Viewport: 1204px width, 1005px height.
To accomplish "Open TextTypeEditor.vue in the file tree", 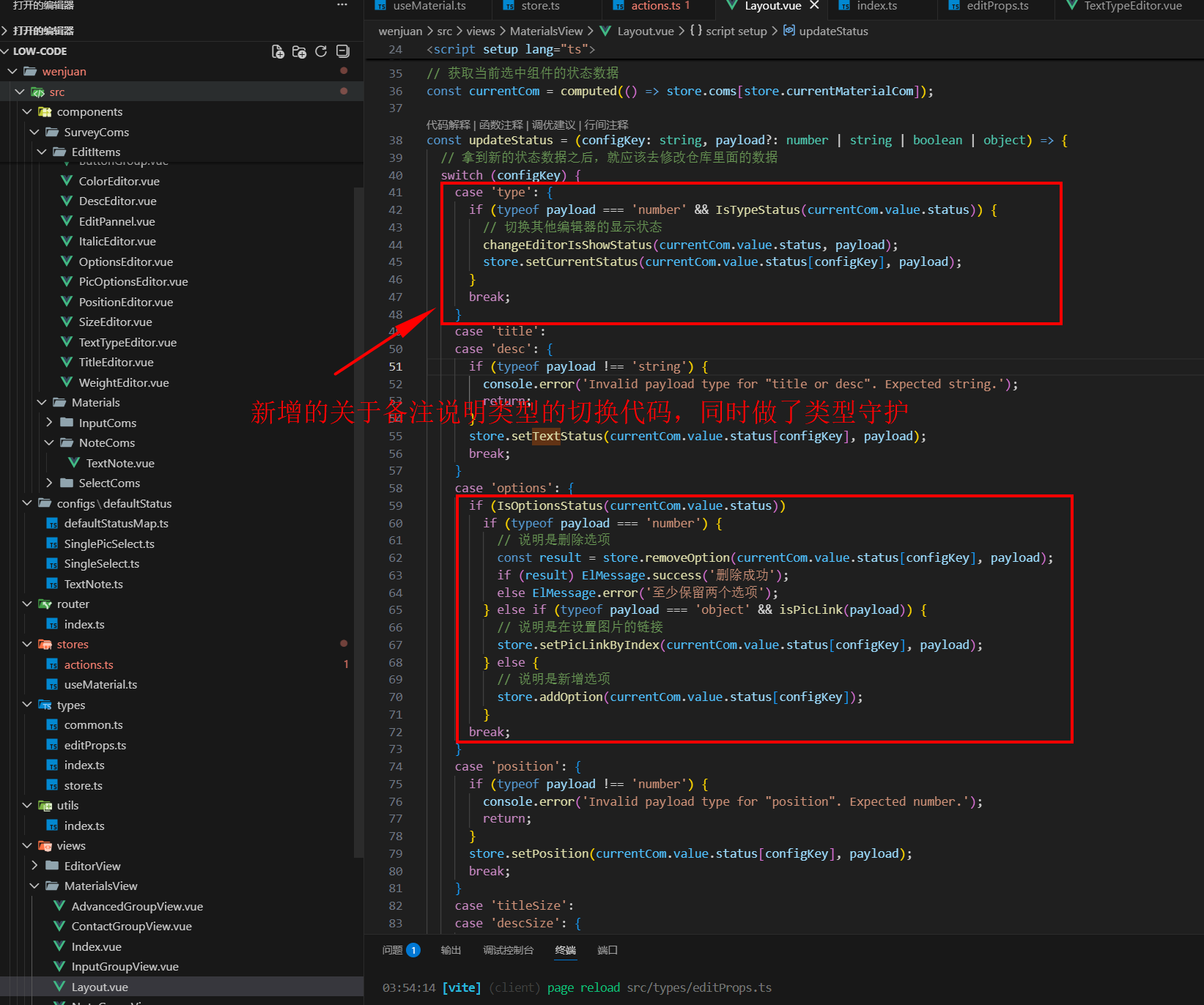I will point(128,342).
